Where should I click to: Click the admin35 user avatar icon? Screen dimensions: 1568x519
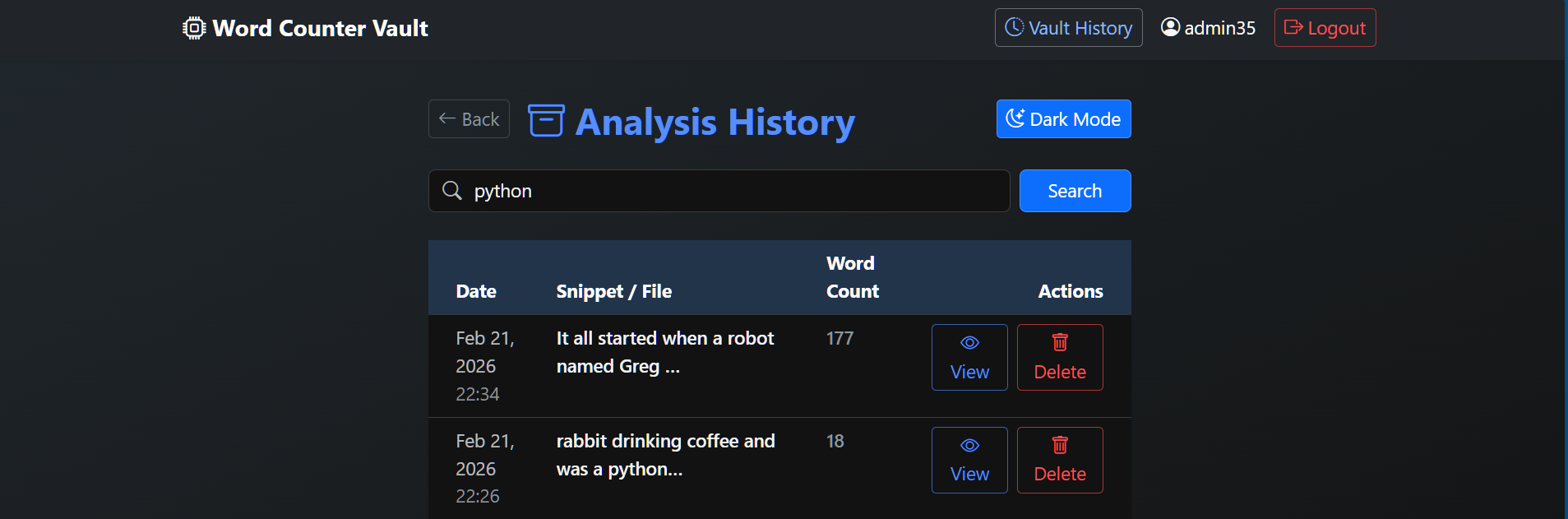1170,27
